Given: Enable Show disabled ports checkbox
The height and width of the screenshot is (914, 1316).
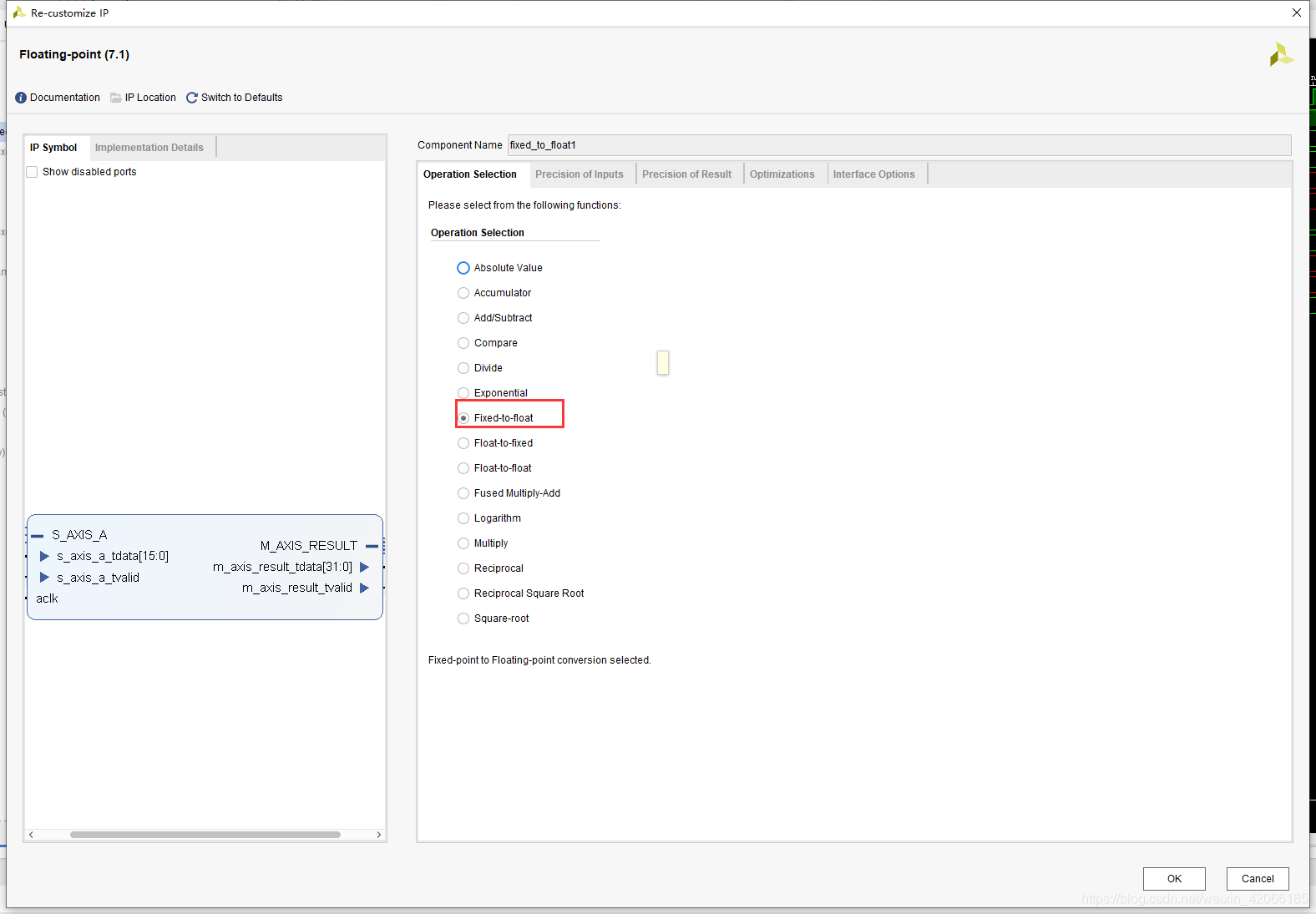Looking at the screenshot, I should [32, 172].
